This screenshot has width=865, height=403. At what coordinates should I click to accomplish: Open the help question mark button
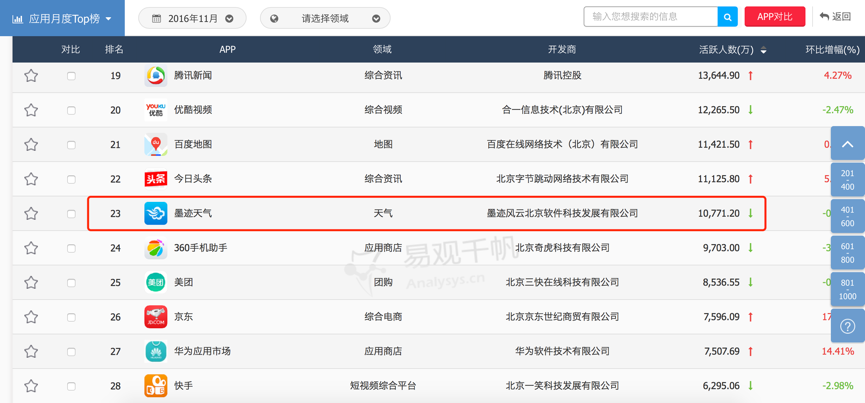pyautogui.click(x=847, y=326)
